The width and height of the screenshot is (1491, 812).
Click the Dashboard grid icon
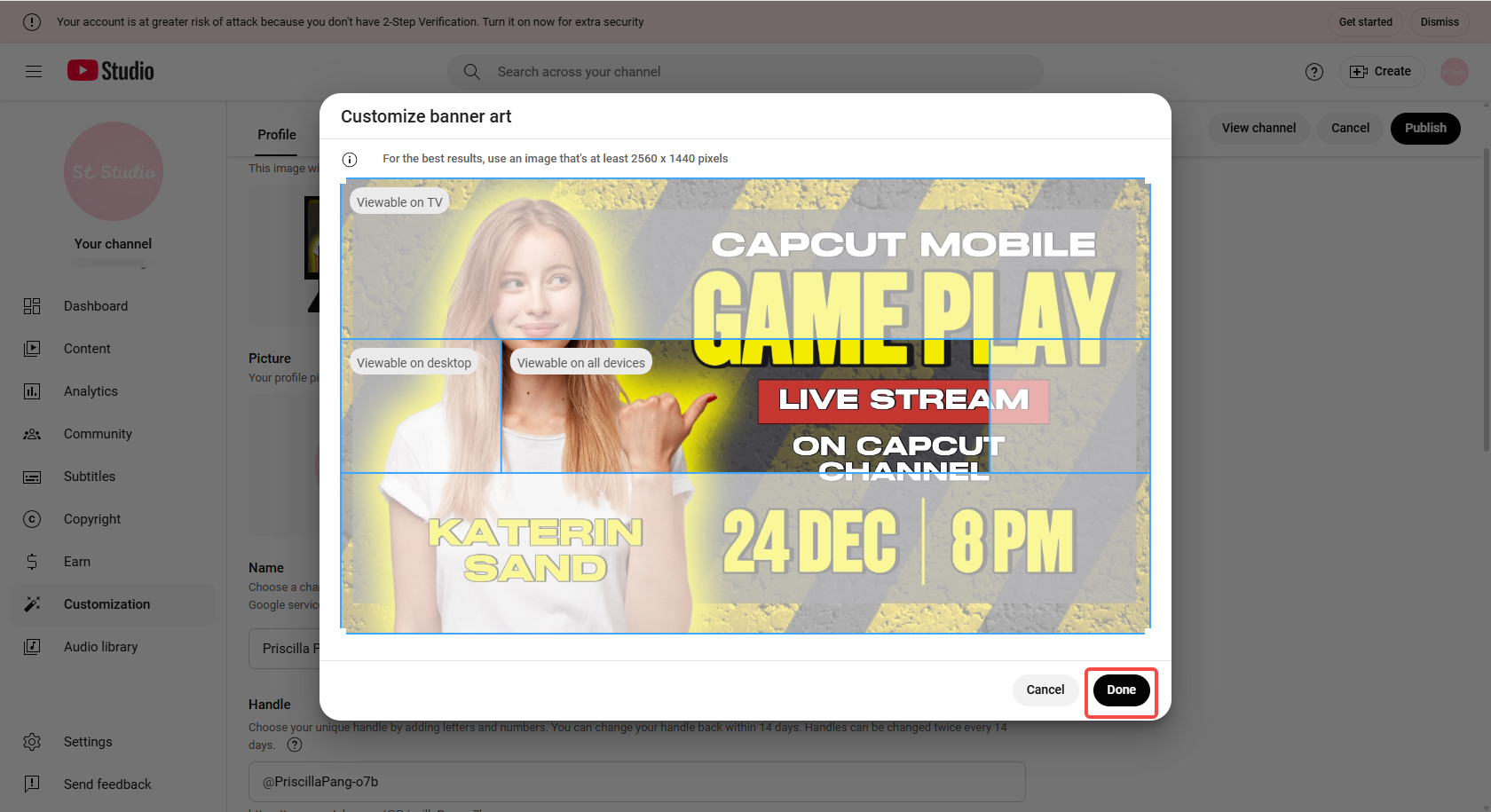pos(32,306)
